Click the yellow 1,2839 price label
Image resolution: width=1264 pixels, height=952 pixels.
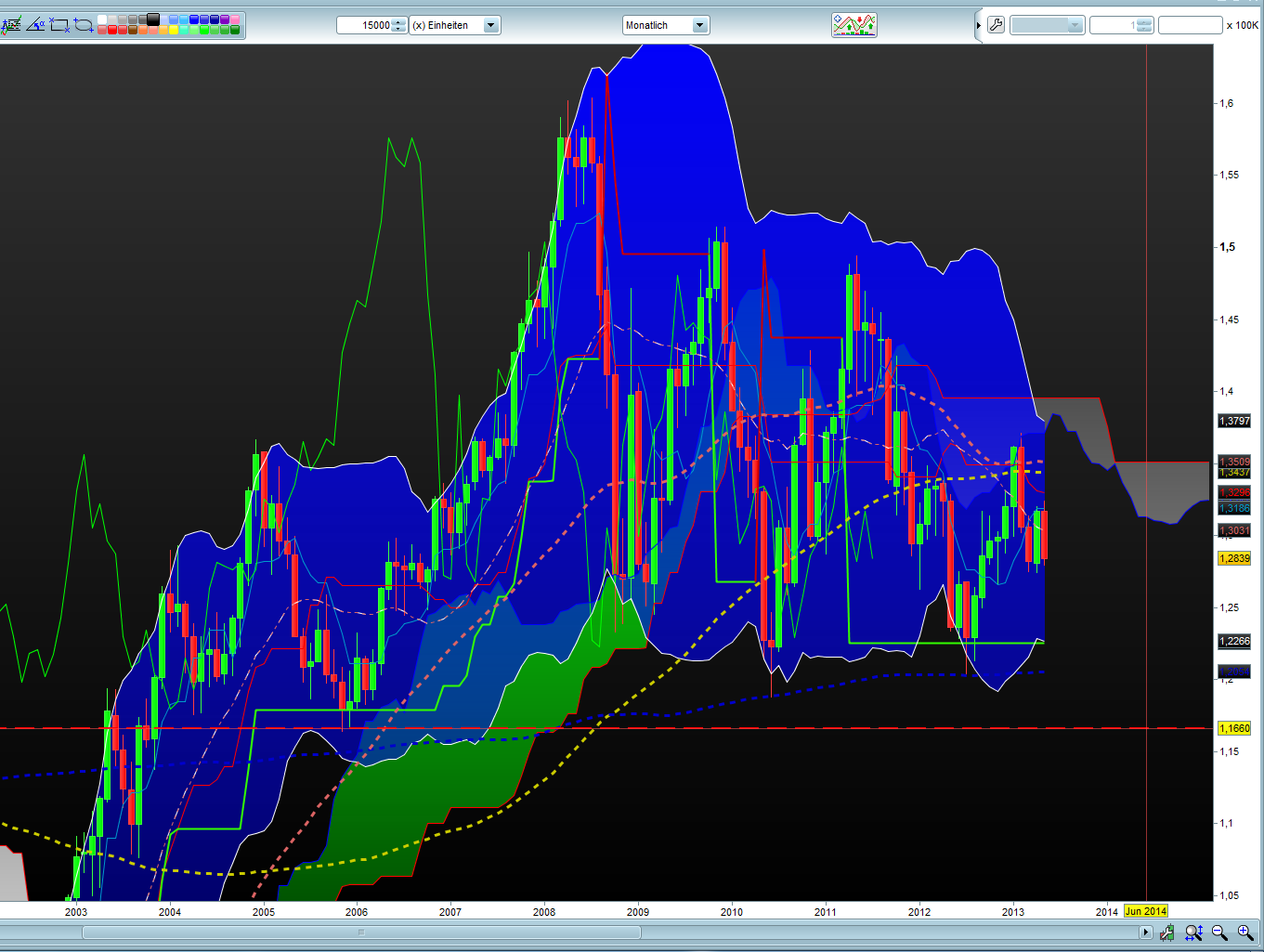pyautogui.click(x=1234, y=558)
